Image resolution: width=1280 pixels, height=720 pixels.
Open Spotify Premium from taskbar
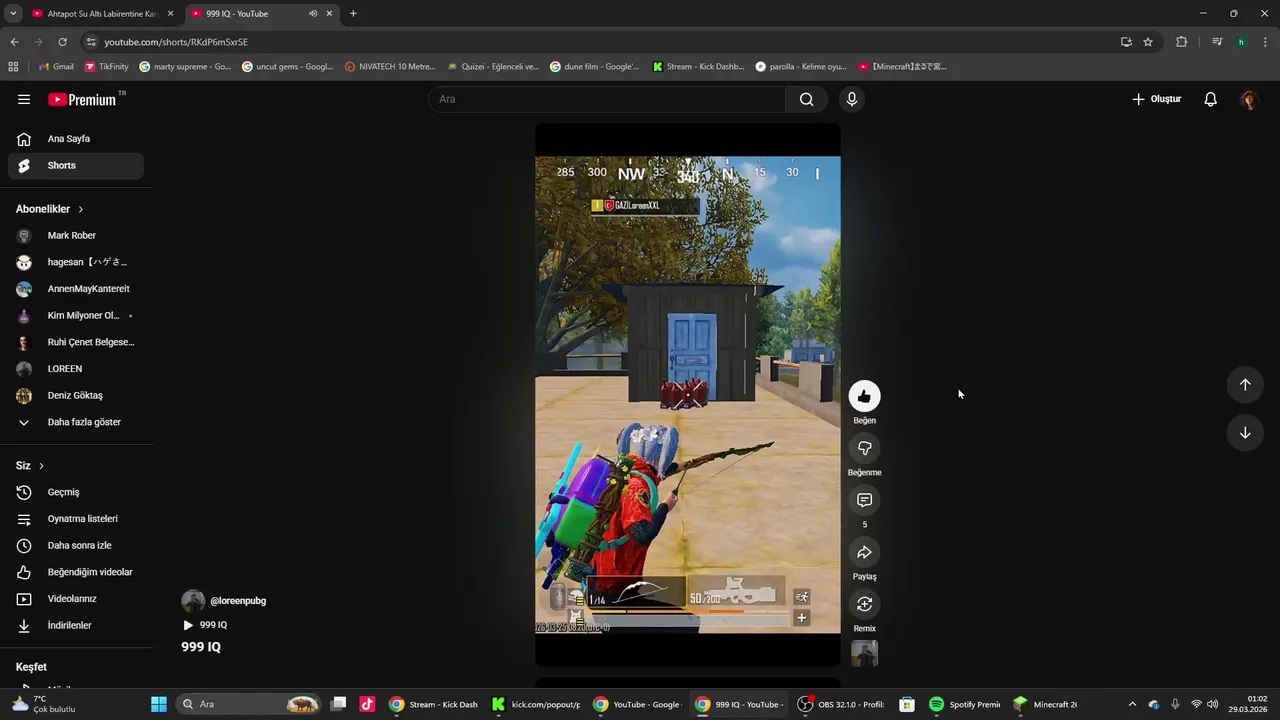point(965,704)
